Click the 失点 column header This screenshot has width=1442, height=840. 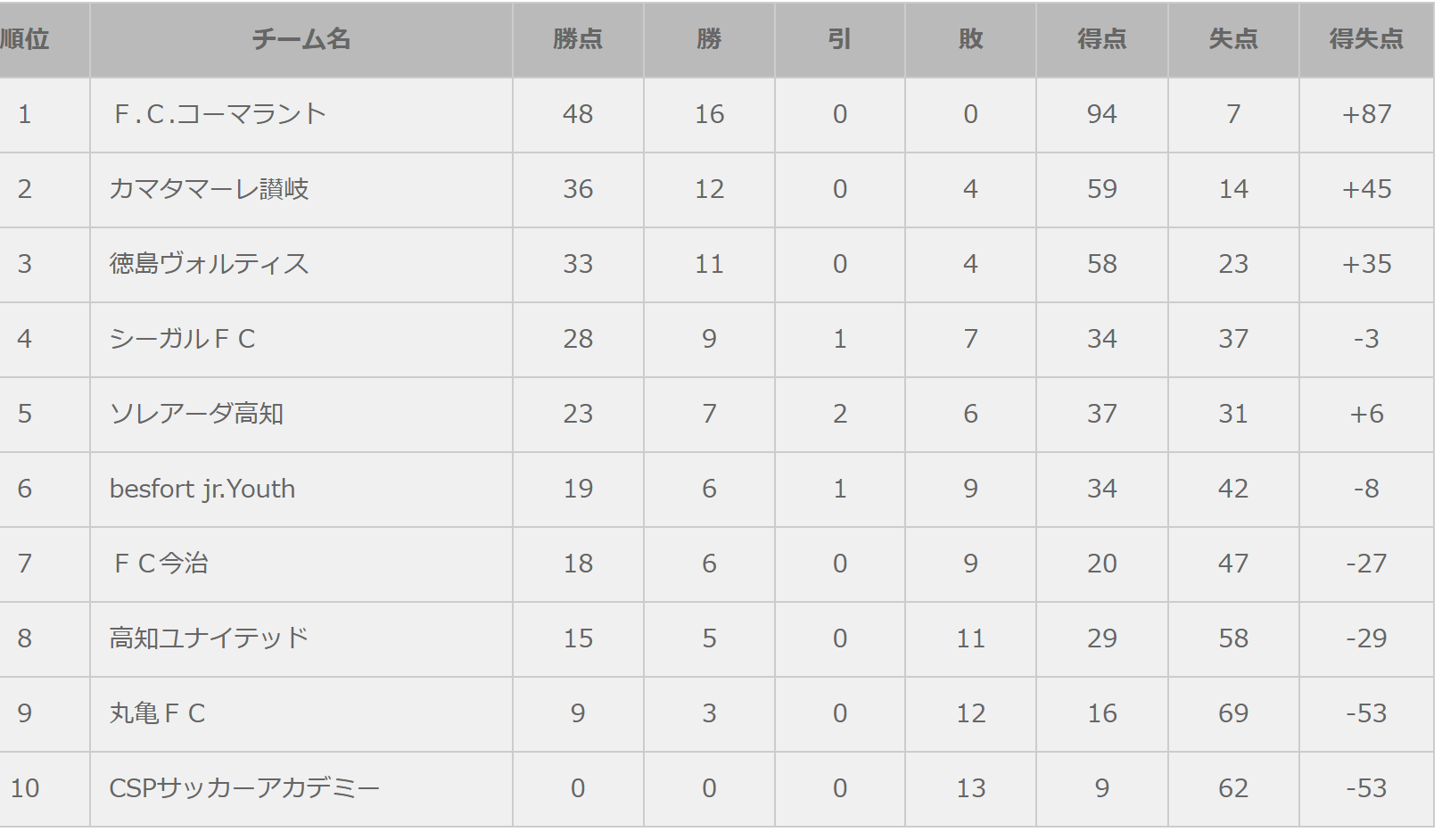1232,39
